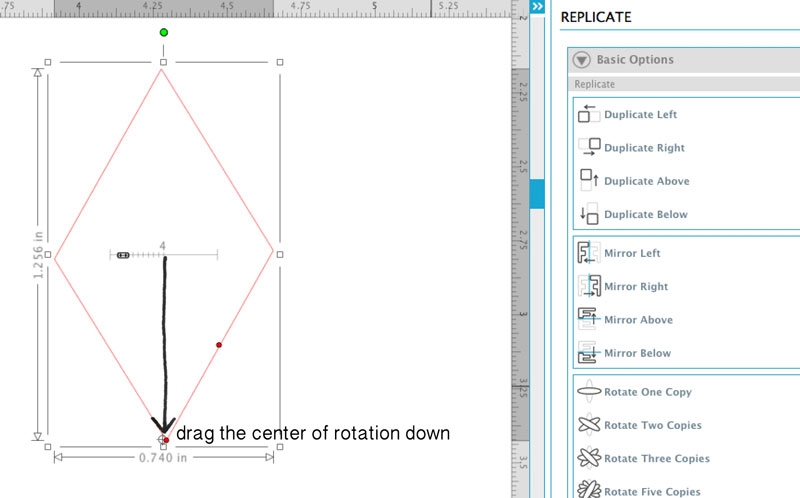Click the Mirror Below icon

[588, 352]
